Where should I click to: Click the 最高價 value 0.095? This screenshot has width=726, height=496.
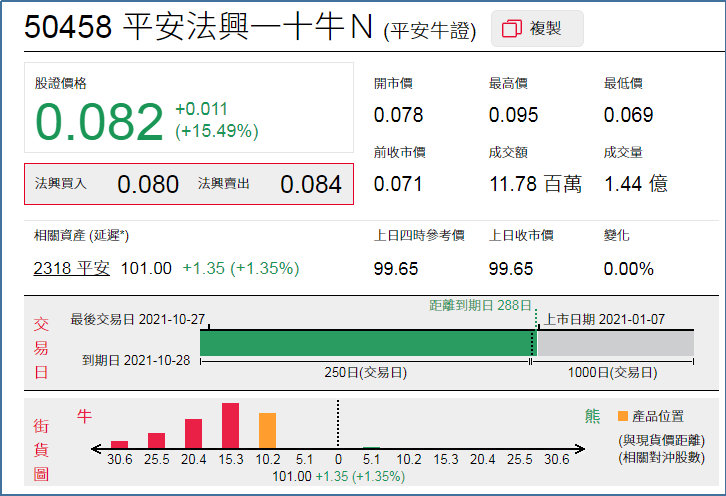click(513, 115)
